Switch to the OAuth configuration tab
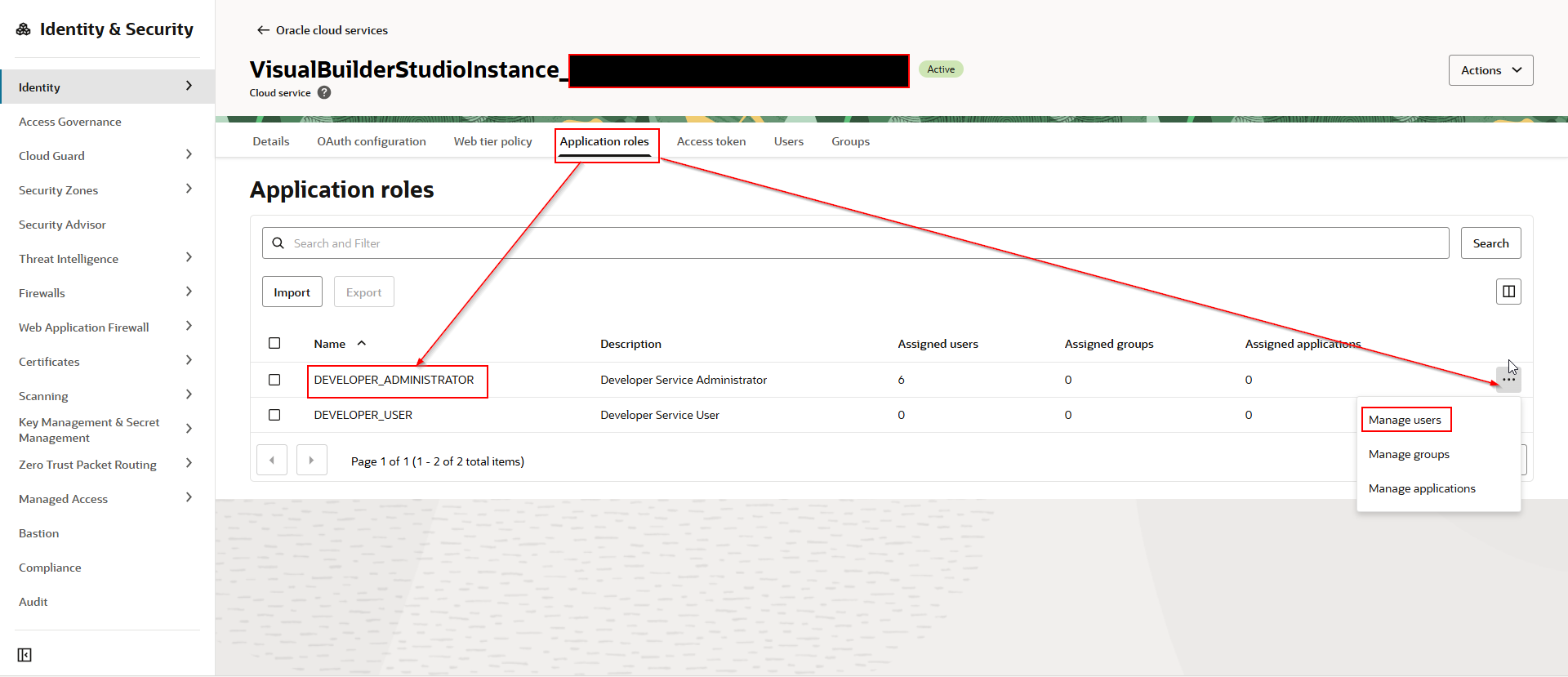The width and height of the screenshot is (1568, 677). tap(372, 141)
